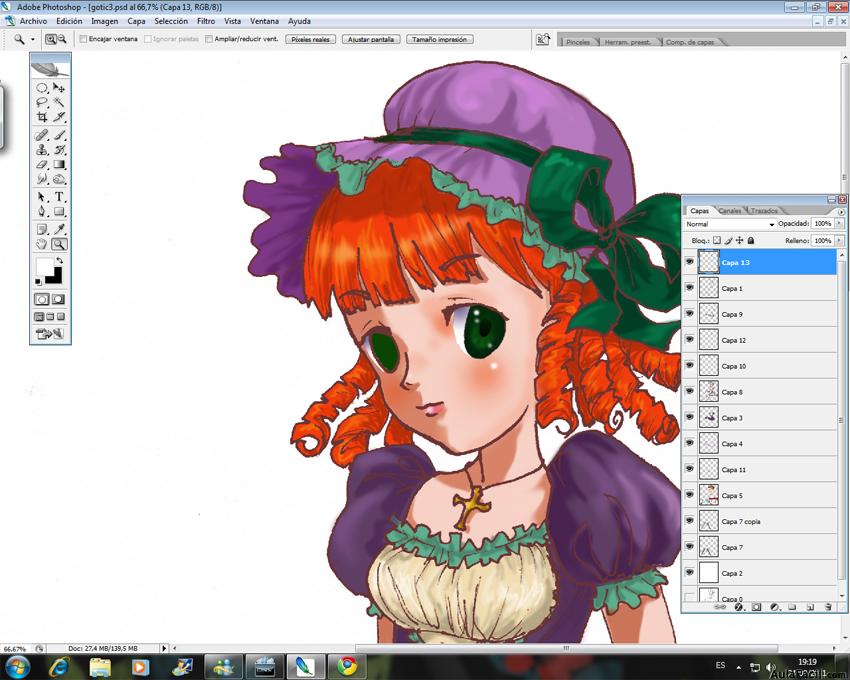This screenshot has height=680, width=850.
Task: Select the Eyedropper tool
Action: 59,229
